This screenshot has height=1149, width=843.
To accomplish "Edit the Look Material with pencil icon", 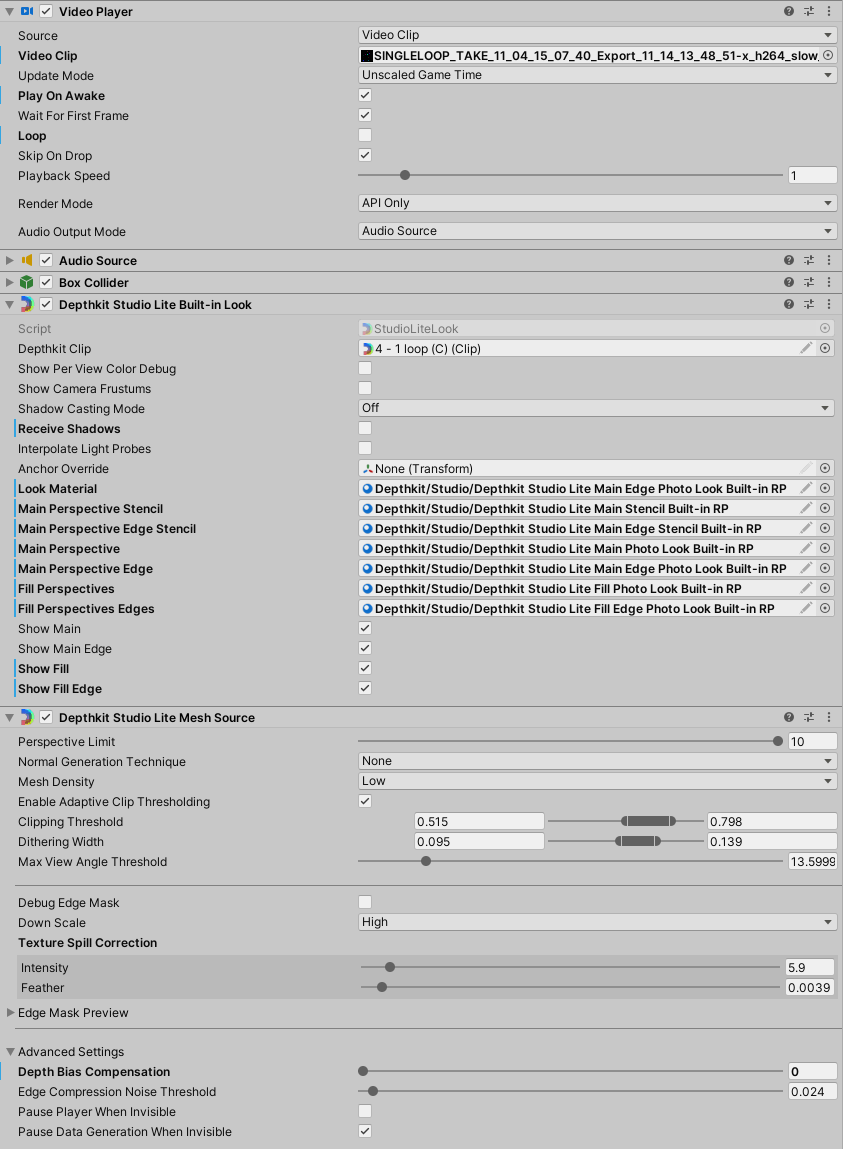I will tap(806, 489).
